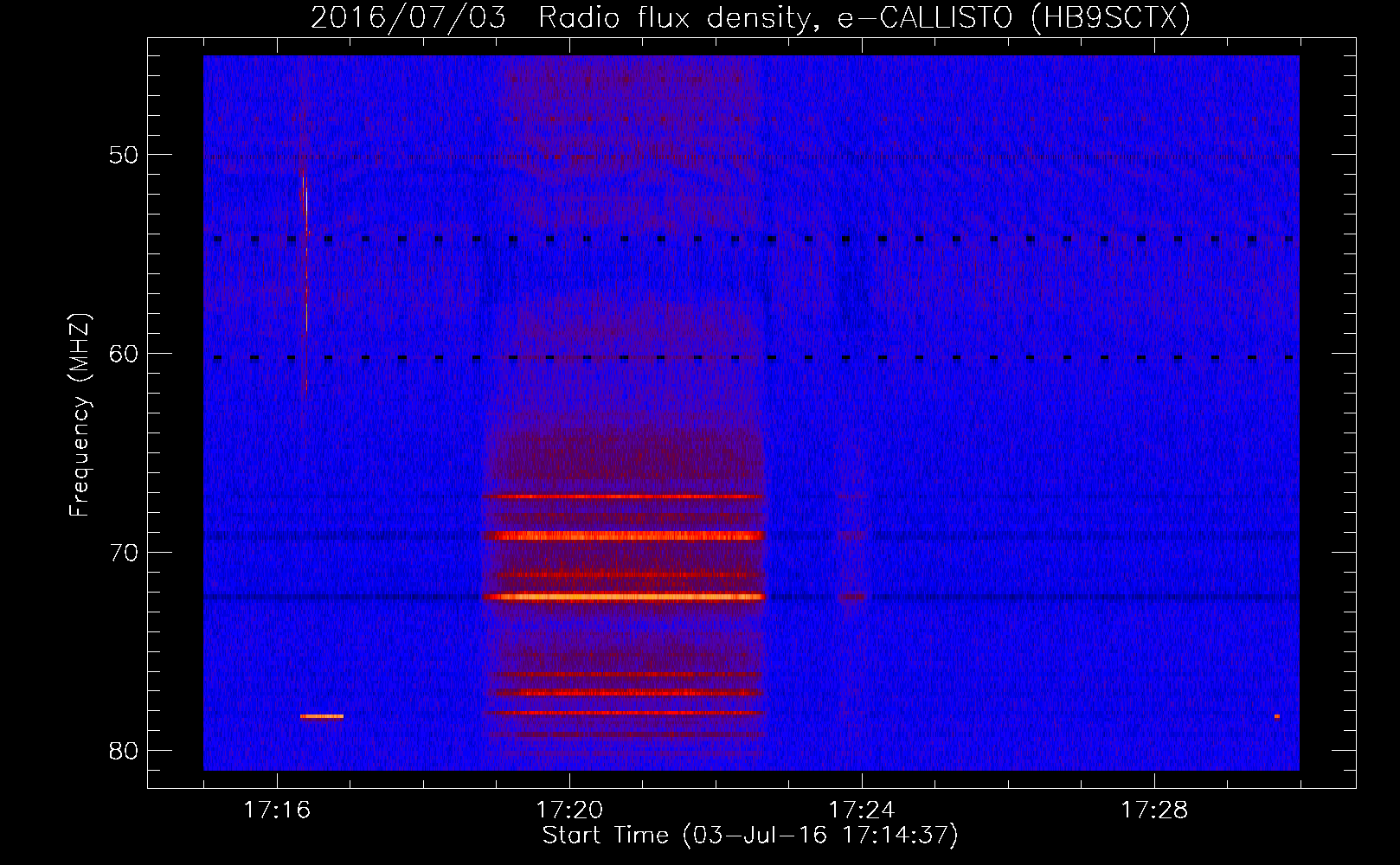Click the vertical burst streak near 17:16
Image resolution: width=1400 pixels, height=865 pixels.
(305, 281)
